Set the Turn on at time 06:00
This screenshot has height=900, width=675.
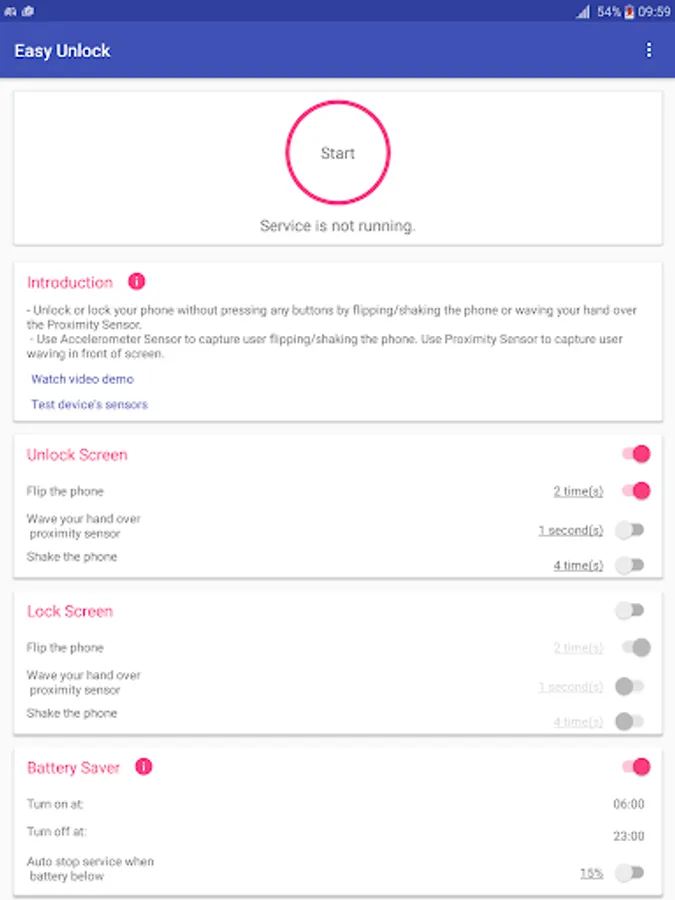[628, 804]
